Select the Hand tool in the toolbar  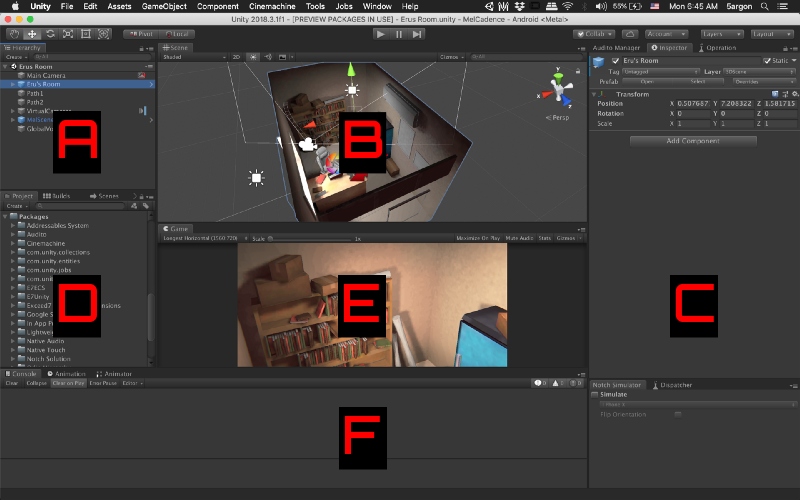(13, 34)
